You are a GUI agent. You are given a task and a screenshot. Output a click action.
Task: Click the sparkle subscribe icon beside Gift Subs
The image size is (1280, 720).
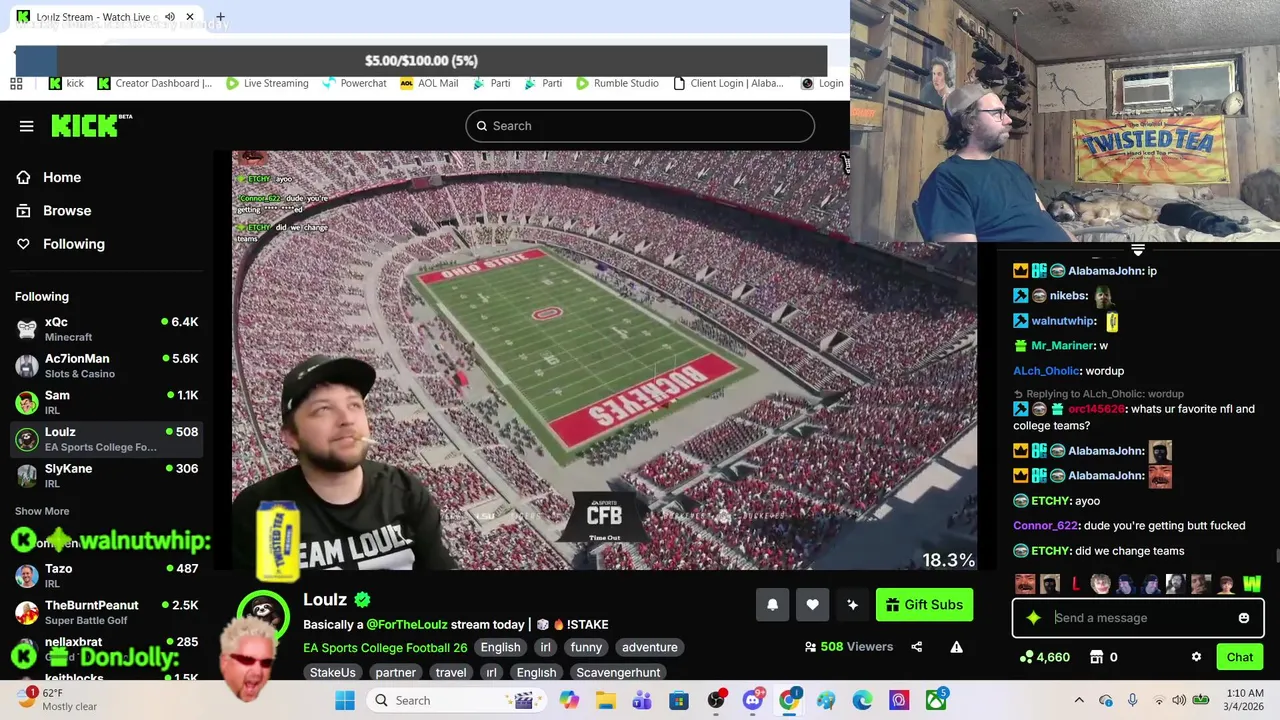(852, 605)
